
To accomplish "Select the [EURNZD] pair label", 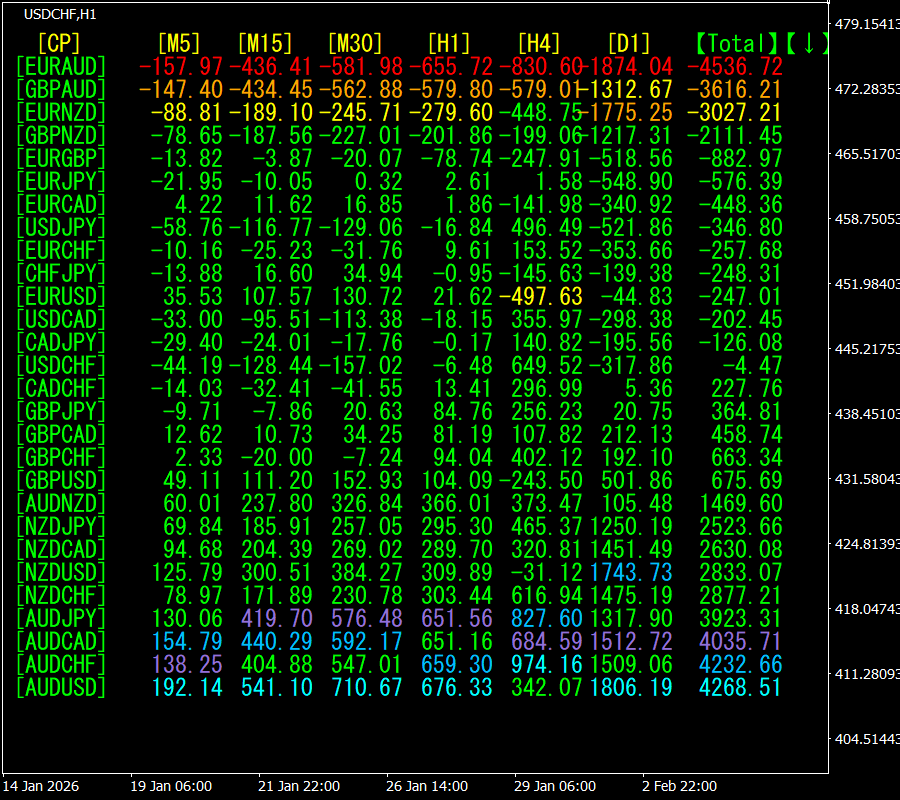I will coord(61,112).
